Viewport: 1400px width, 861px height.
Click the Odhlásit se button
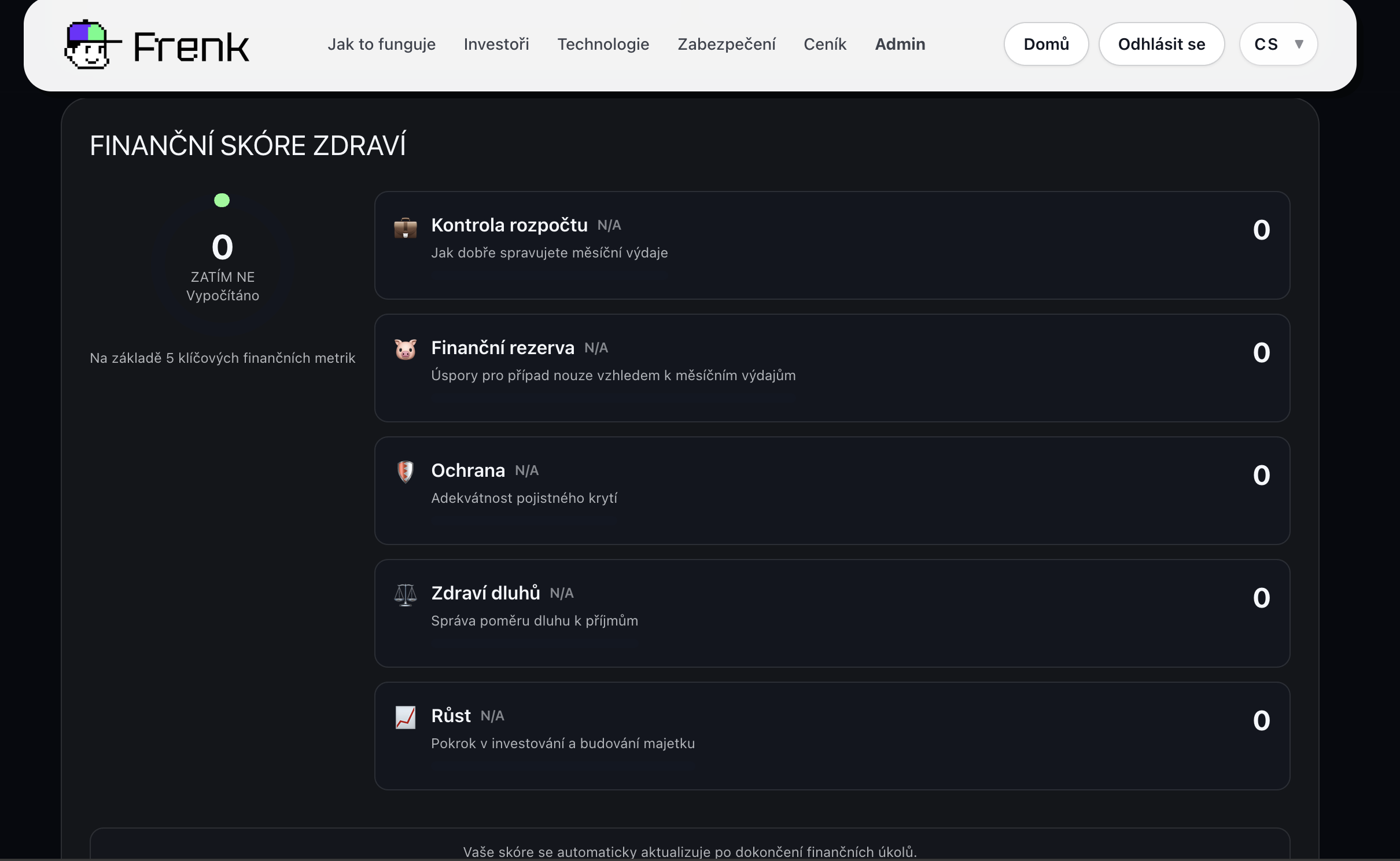(1161, 44)
